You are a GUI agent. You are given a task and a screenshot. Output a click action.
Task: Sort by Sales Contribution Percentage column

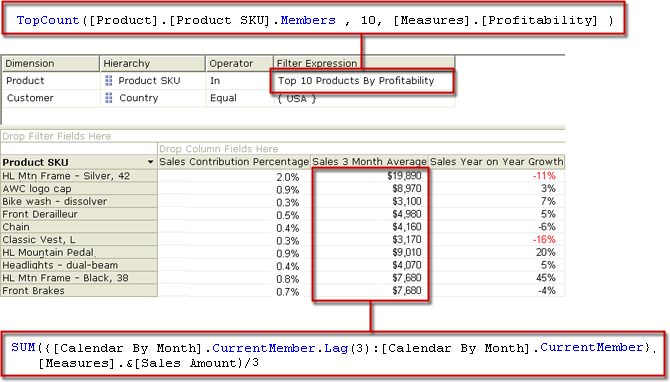coord(234,162)
